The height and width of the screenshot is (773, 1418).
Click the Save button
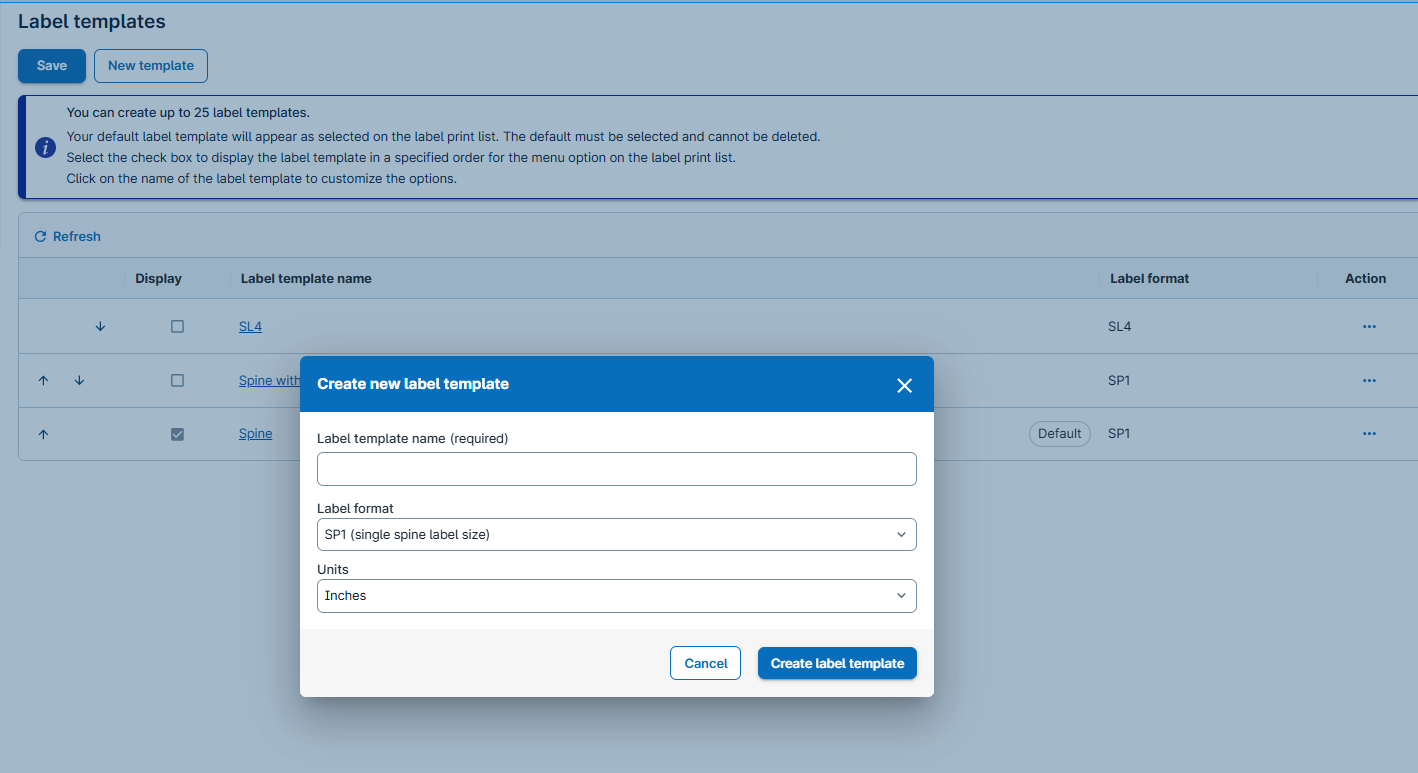point(52,66)
